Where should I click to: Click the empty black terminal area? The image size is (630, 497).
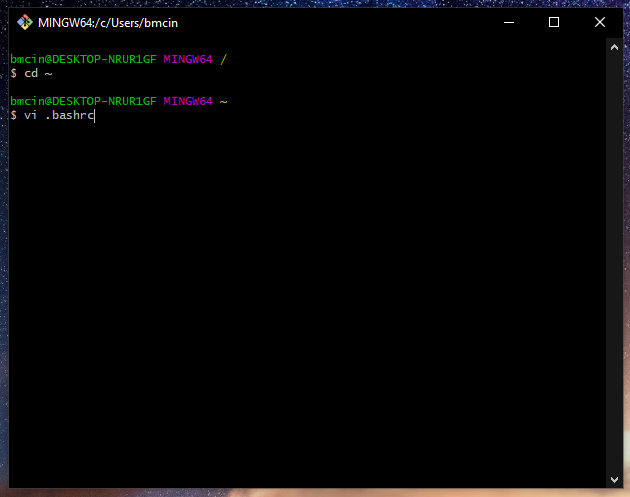coord(300,300)
